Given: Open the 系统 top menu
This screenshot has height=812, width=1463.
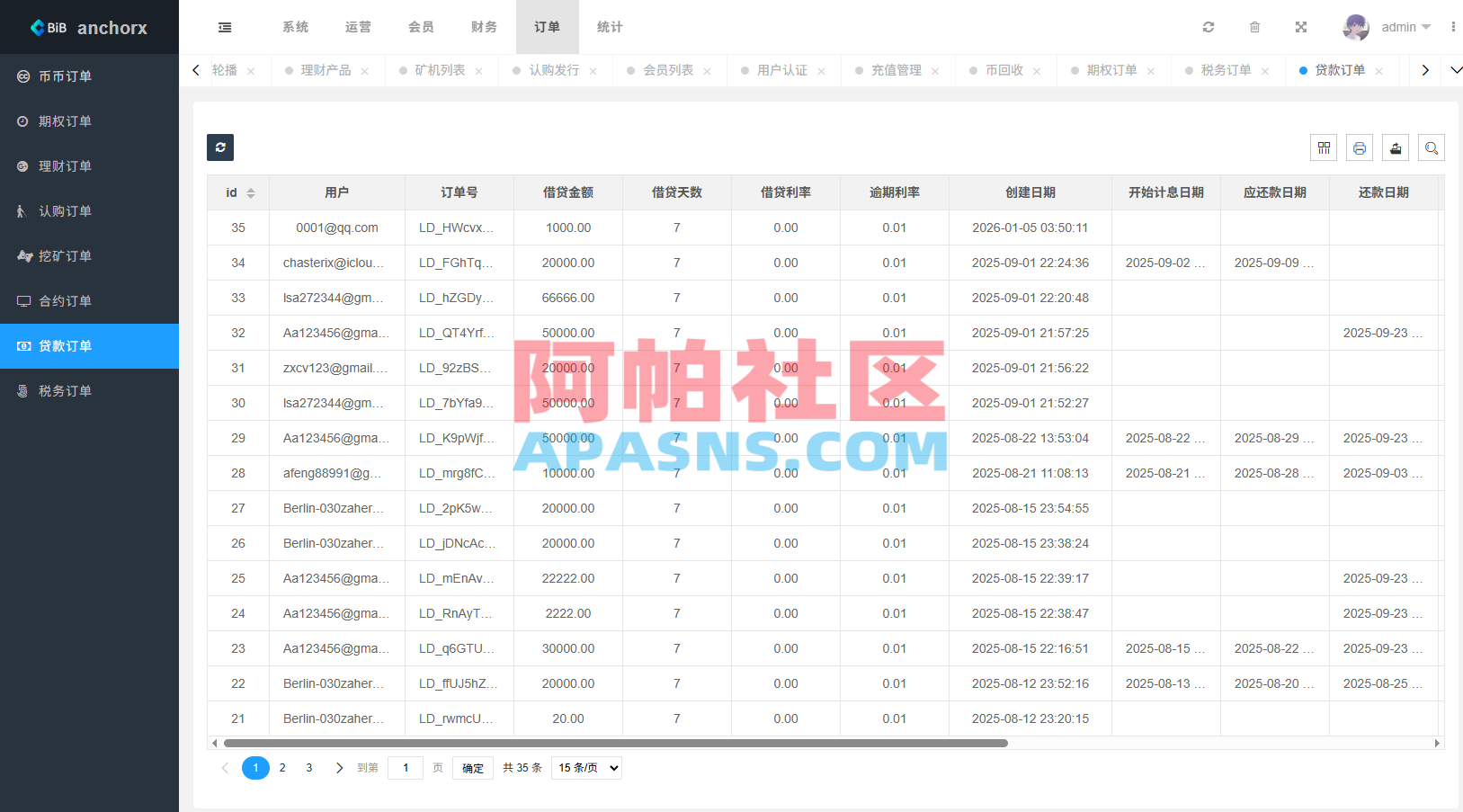Looking at the screenshot, I should (x=295, y=27).
